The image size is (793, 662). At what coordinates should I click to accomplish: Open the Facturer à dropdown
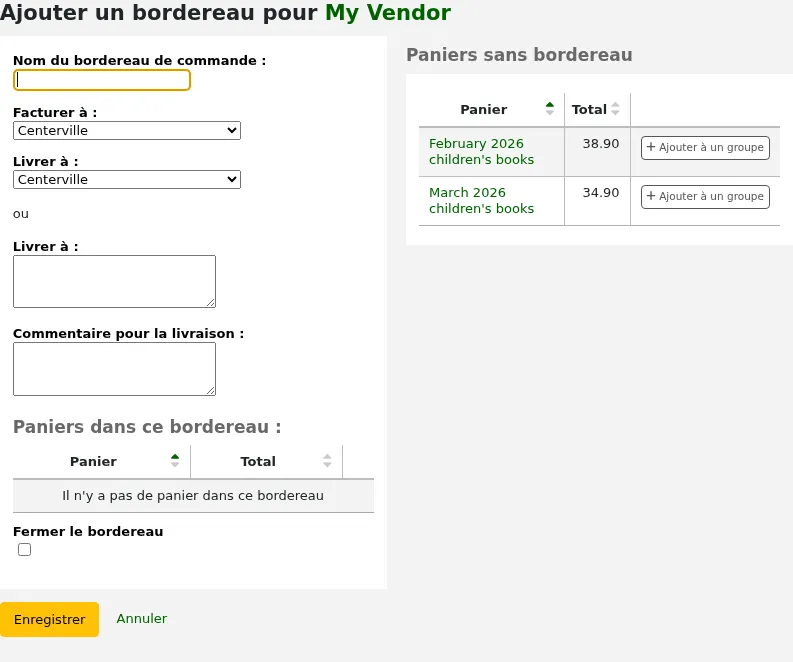[127, 130]
